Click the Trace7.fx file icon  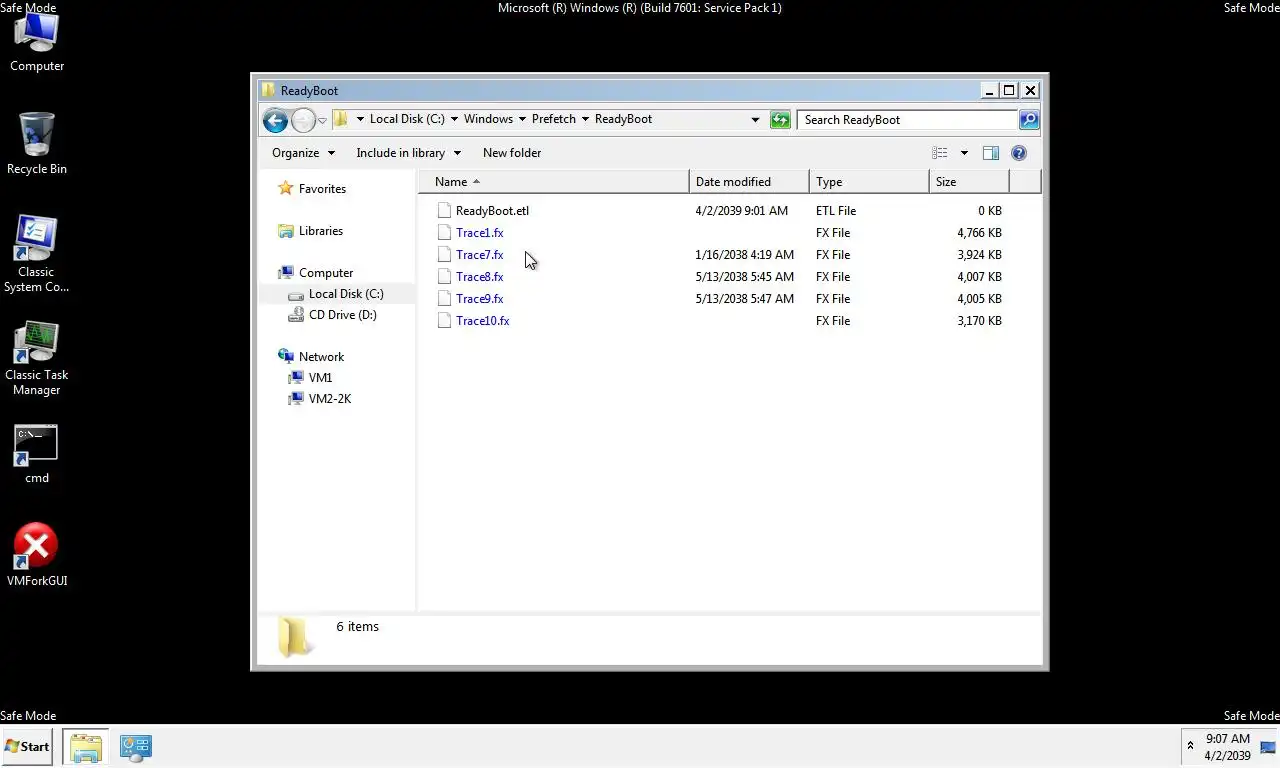tap(444, 255)
